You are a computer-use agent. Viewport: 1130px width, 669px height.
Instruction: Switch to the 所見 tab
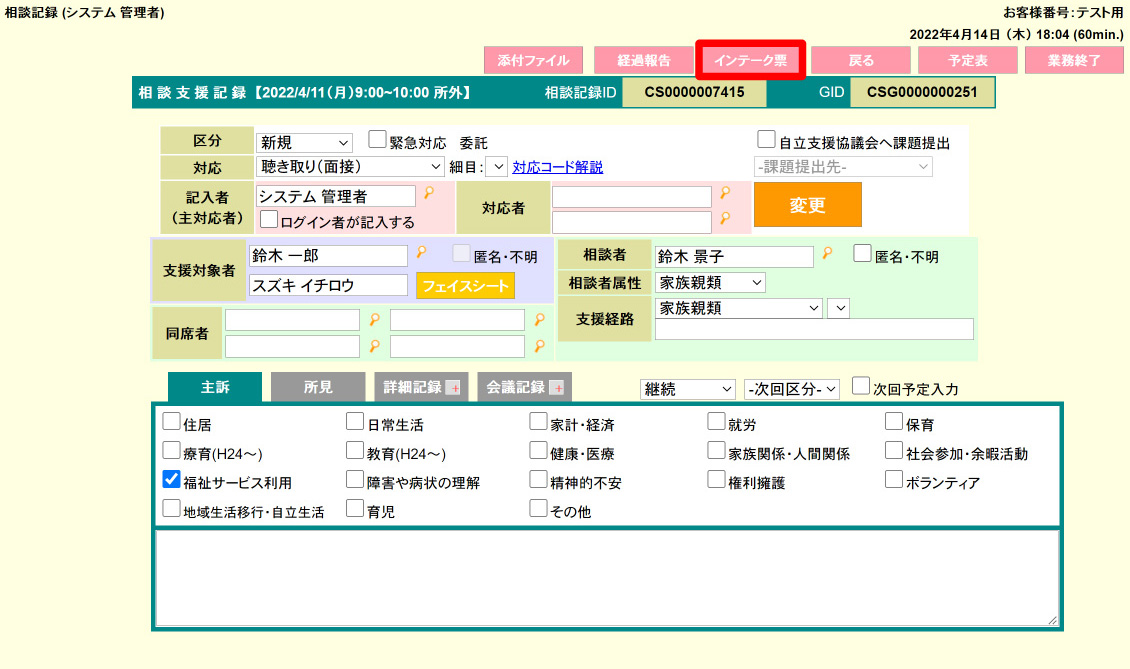coord(318,386)
